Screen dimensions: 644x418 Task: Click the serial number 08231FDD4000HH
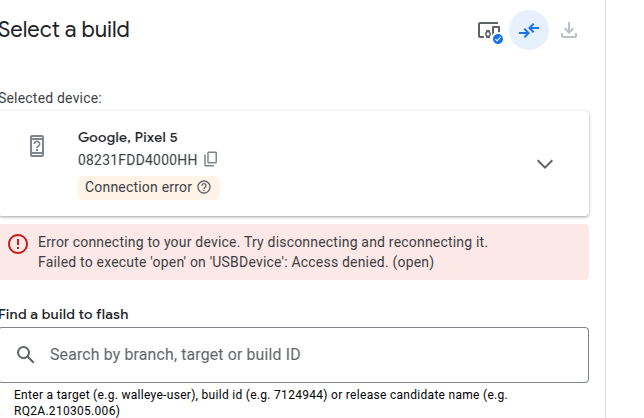(x=138, y=159)
